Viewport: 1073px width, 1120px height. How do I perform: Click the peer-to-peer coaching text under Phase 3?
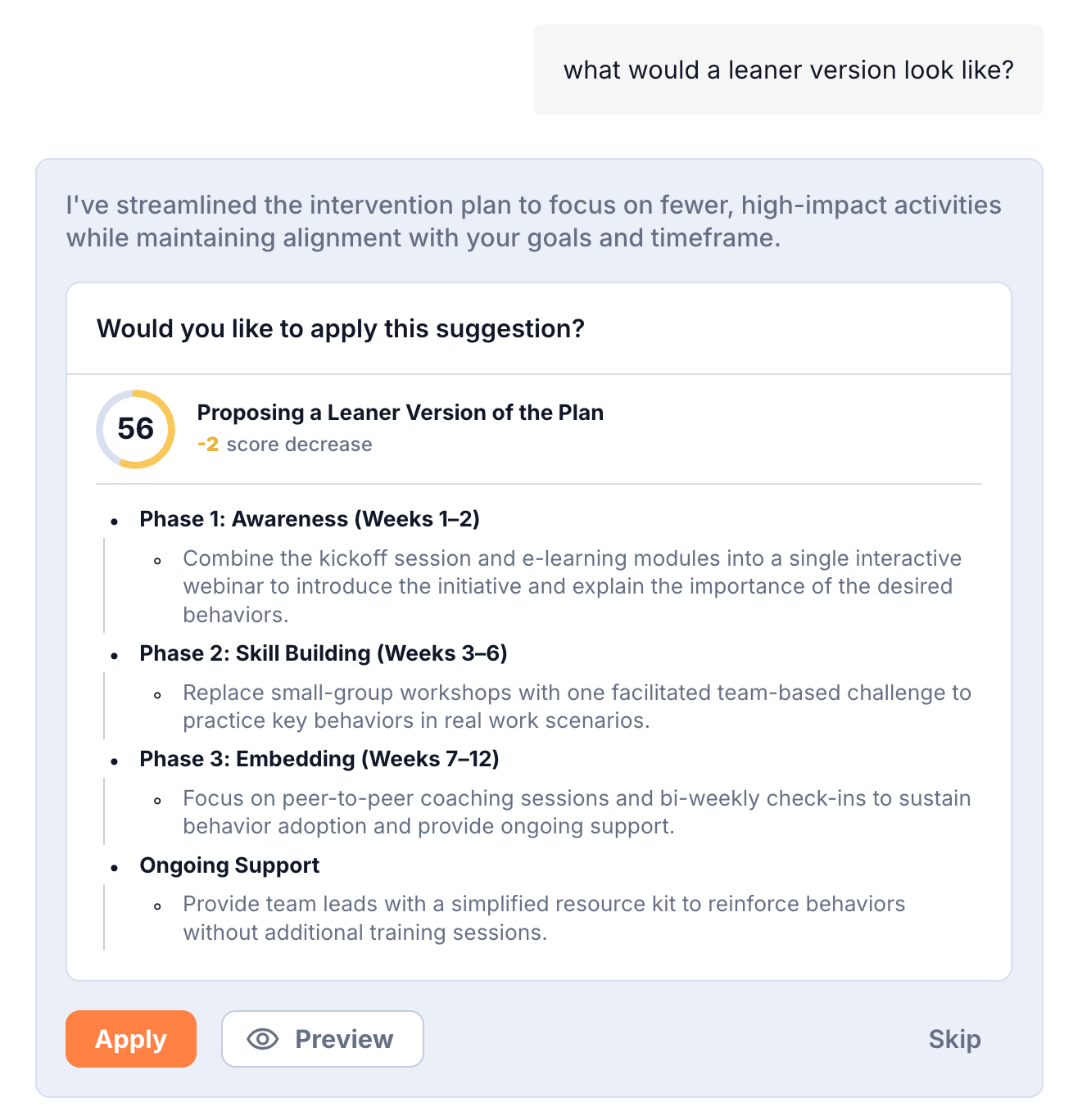576,812
